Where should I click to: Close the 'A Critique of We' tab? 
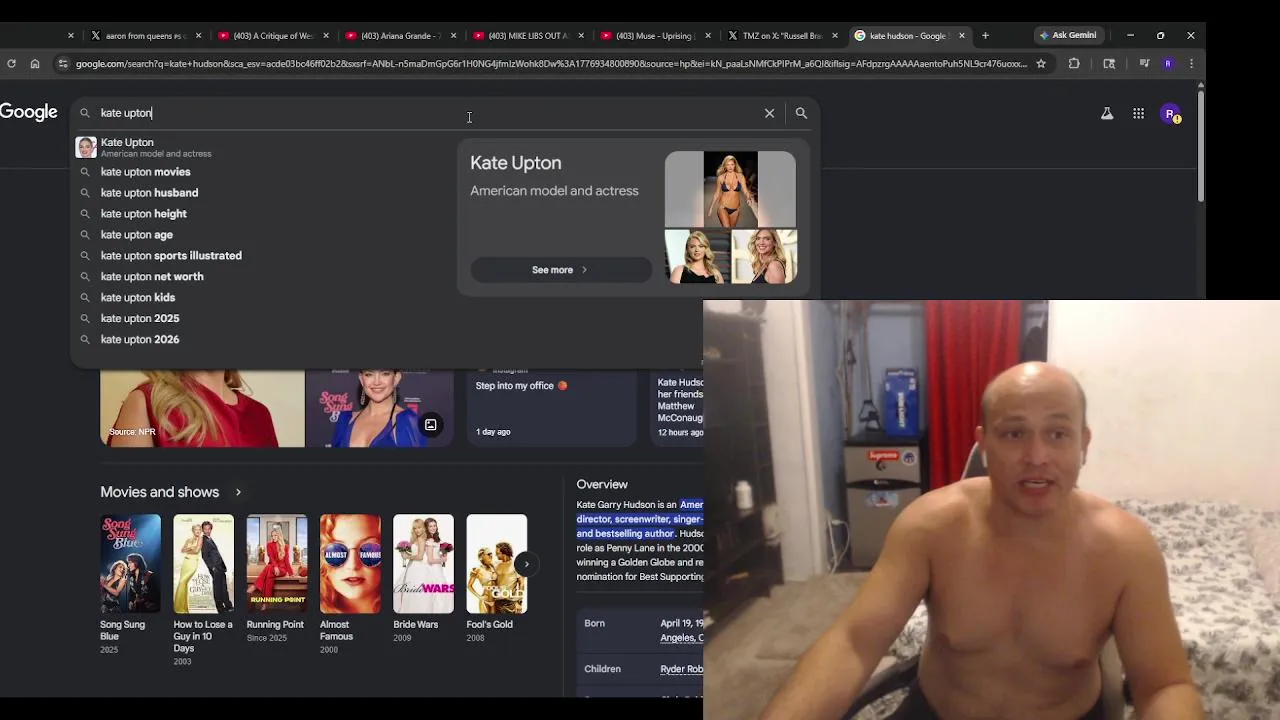tap(326, 36)
